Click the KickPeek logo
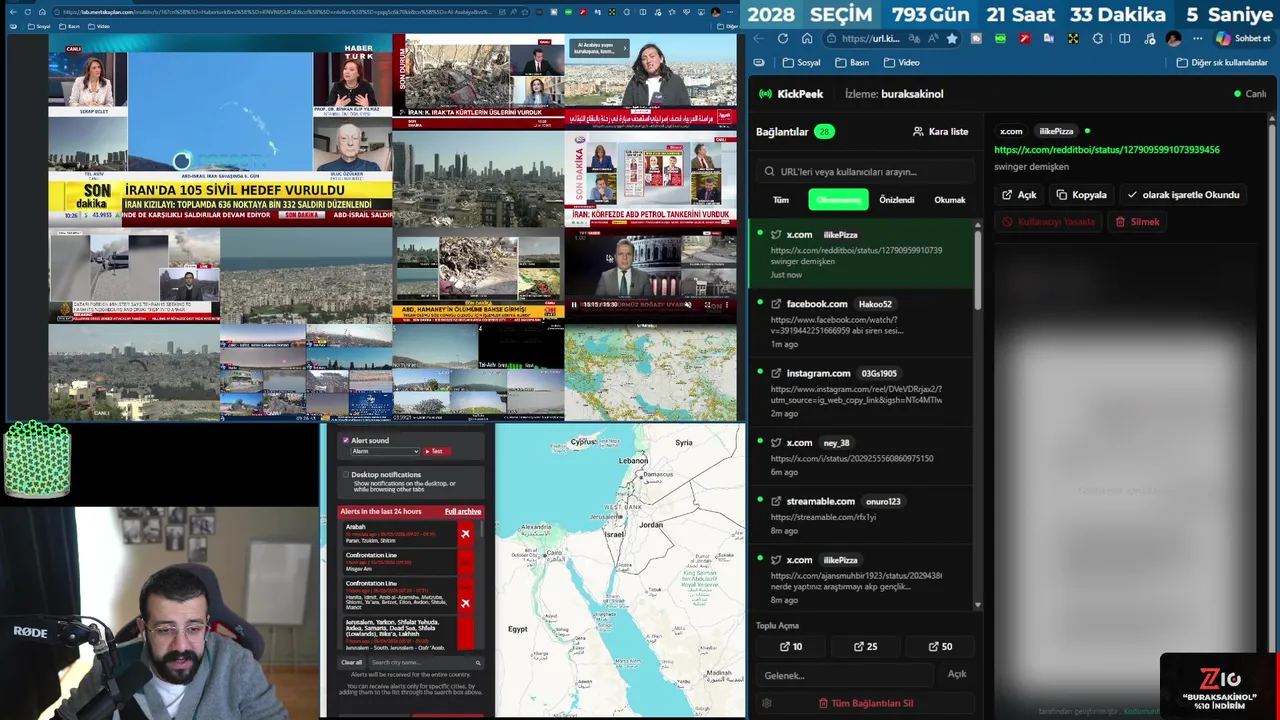This screenshot has width=1280, height=720. pos(791,94)
